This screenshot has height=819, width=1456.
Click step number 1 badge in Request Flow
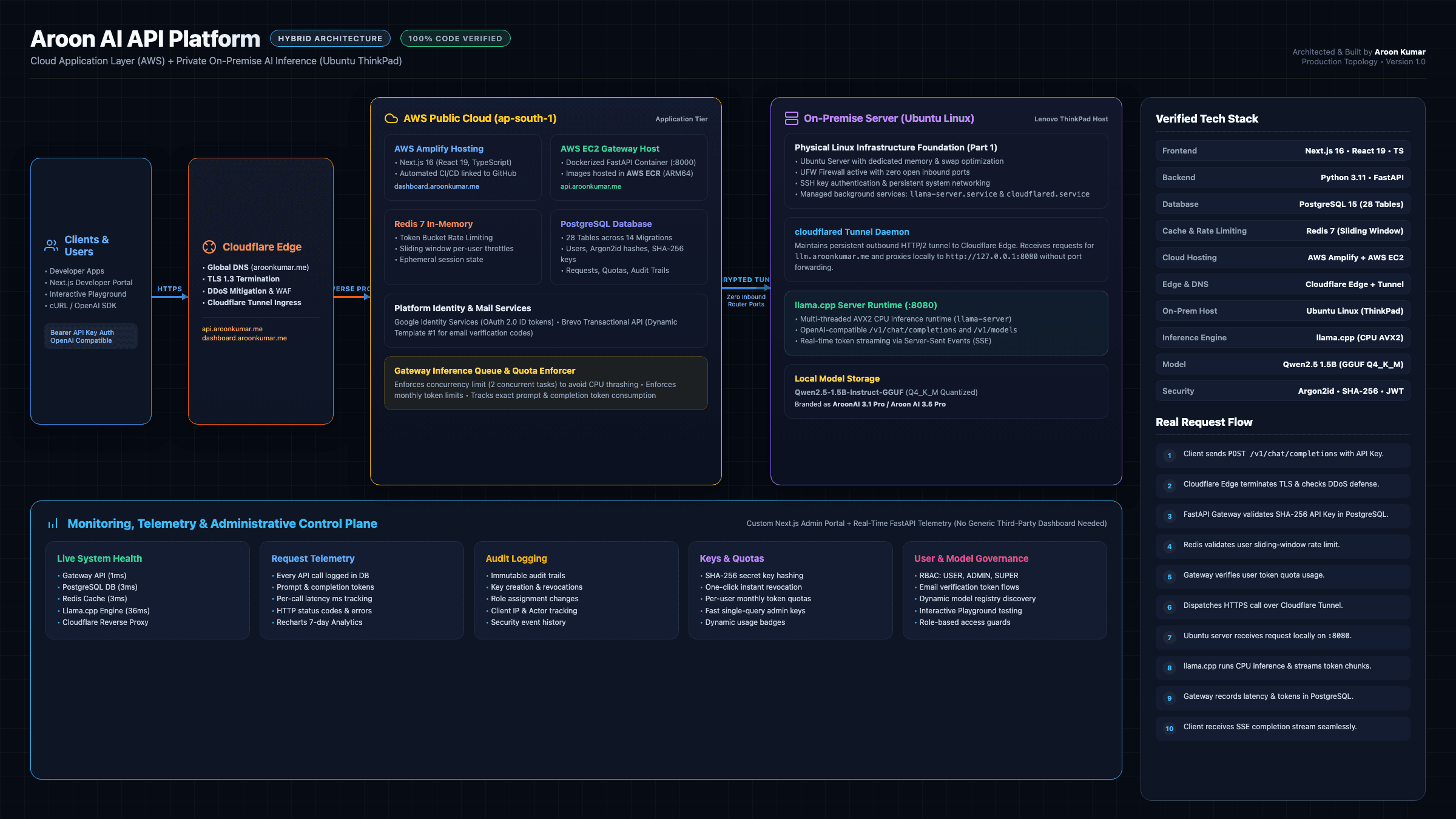1170,456
